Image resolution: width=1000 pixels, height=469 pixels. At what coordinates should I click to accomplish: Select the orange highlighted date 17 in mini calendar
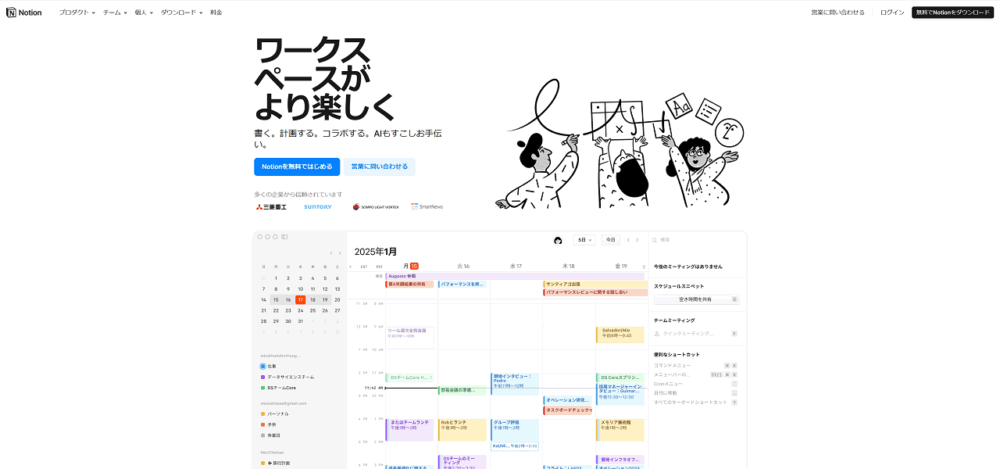coord(300,299)
